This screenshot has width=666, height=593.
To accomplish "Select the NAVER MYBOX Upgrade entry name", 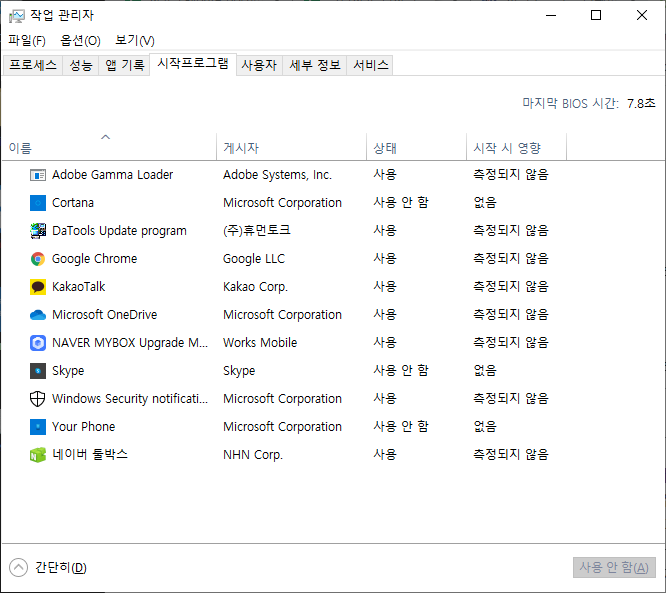I will pyautogui.click(x=130, y=343).
